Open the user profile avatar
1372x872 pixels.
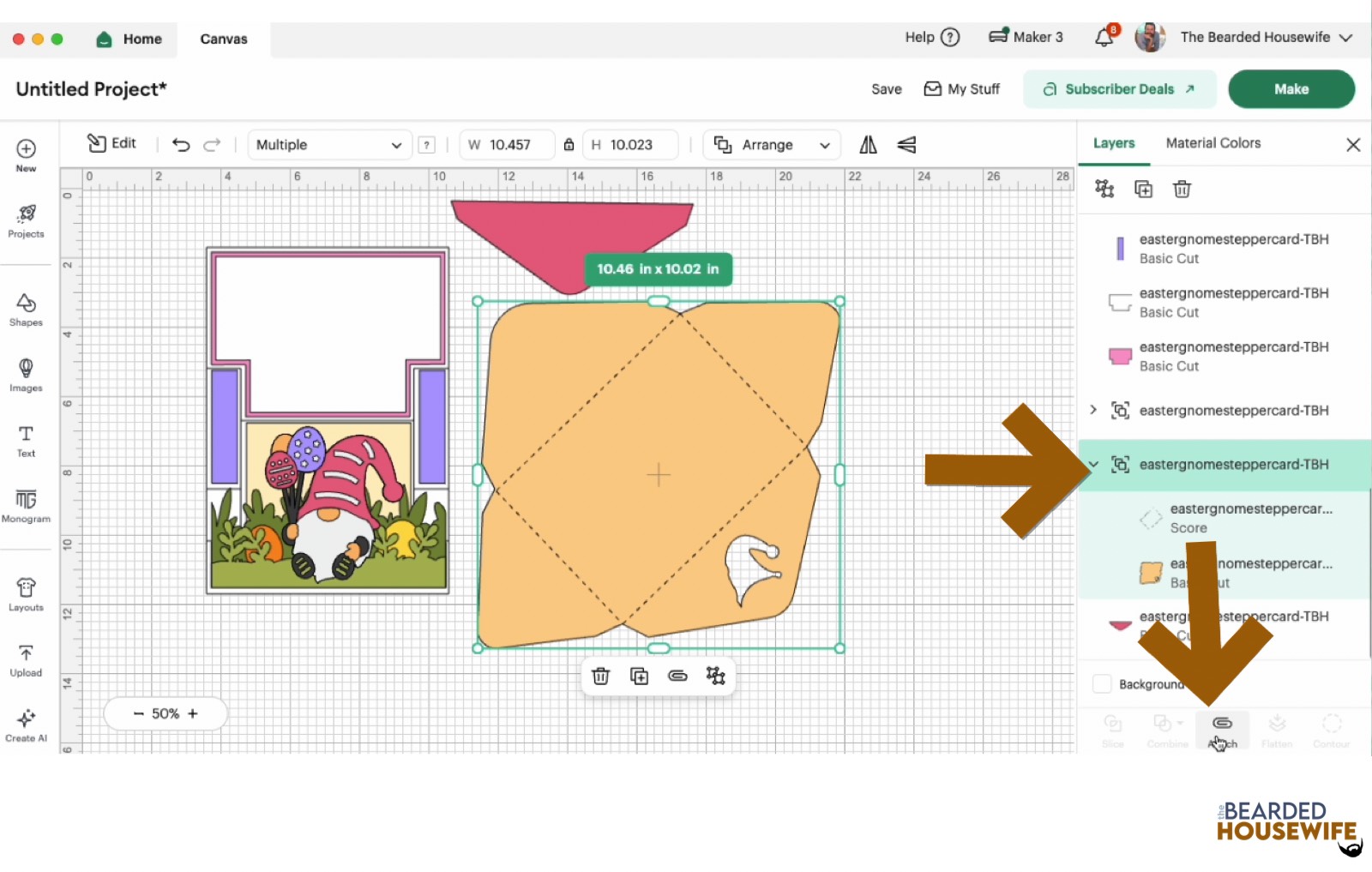coord(1150,37)
